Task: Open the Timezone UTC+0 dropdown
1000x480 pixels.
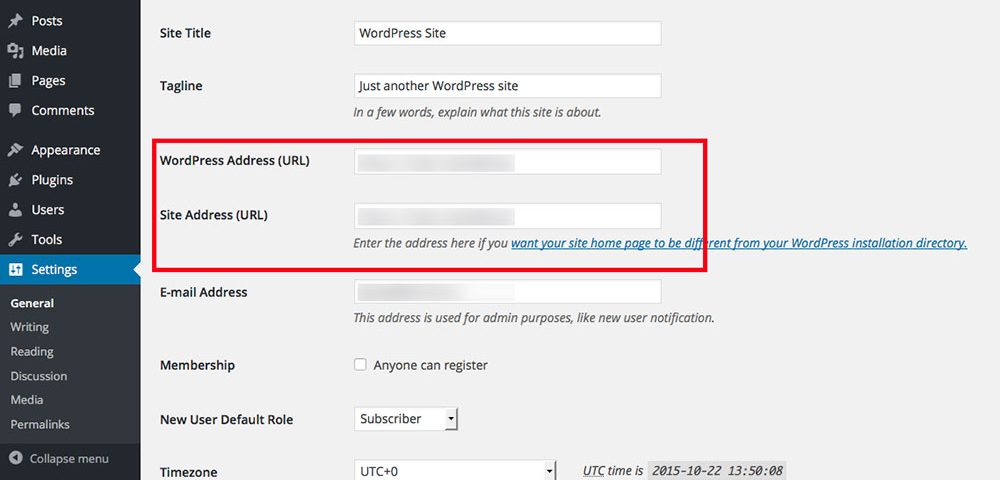Action: click(455, 472)
